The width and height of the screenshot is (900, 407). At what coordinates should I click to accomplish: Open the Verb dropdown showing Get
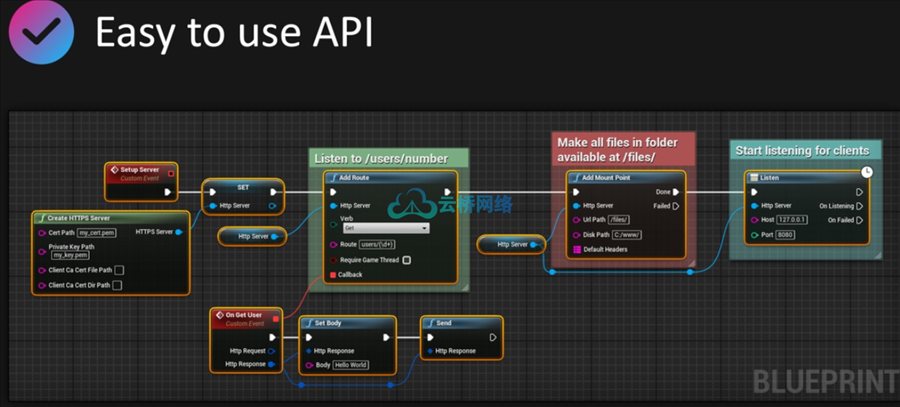pyautogui.click(x=385, y=228)
